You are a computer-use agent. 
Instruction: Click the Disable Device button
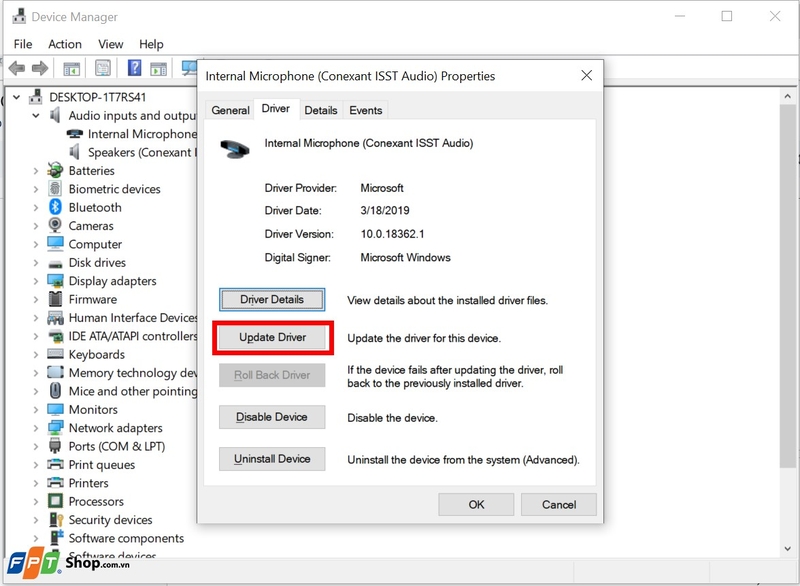click(272, 417)
